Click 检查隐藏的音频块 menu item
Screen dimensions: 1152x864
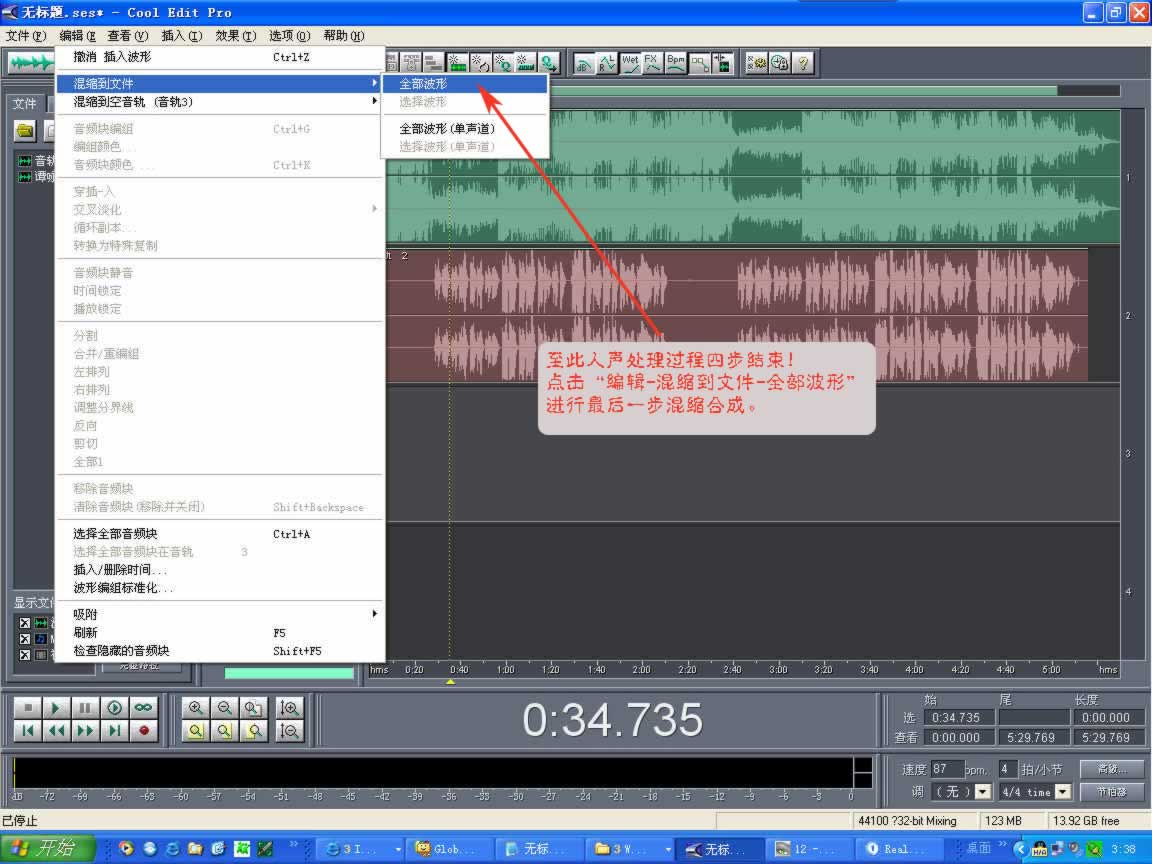(220, 650)
